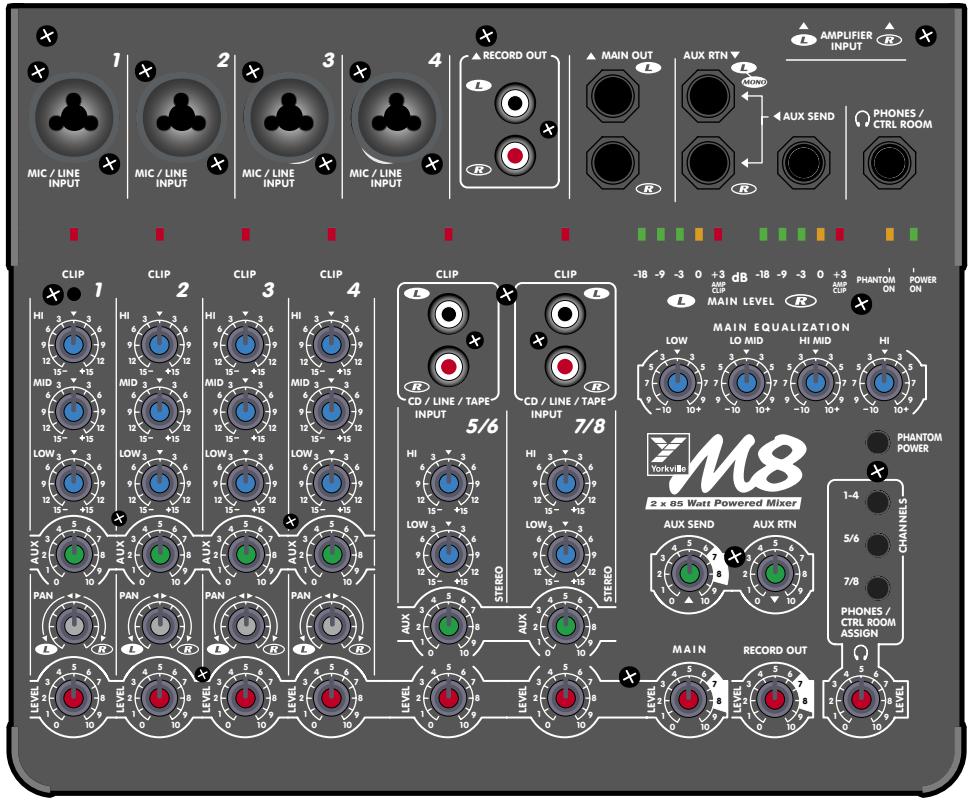This screenshot has height=801, width=970.
Task: Click the Yorkville logo badge
Action: pos(668,455)
